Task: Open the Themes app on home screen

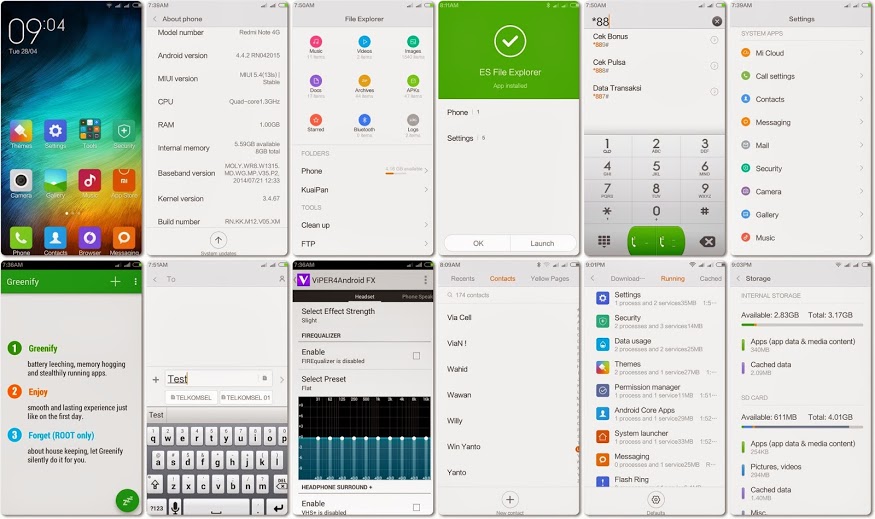Action: point(21,131)
